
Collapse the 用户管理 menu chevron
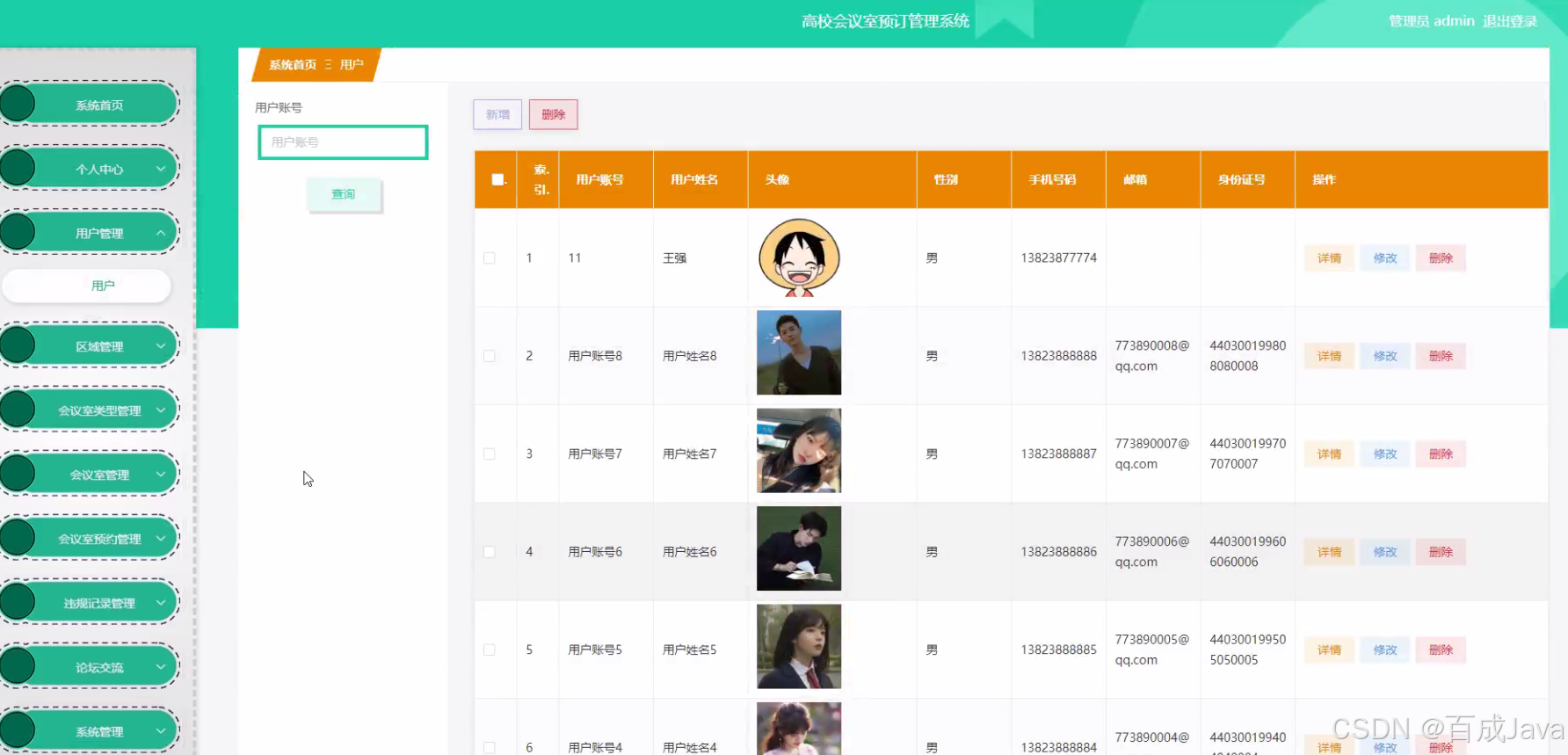click(161, 233)
